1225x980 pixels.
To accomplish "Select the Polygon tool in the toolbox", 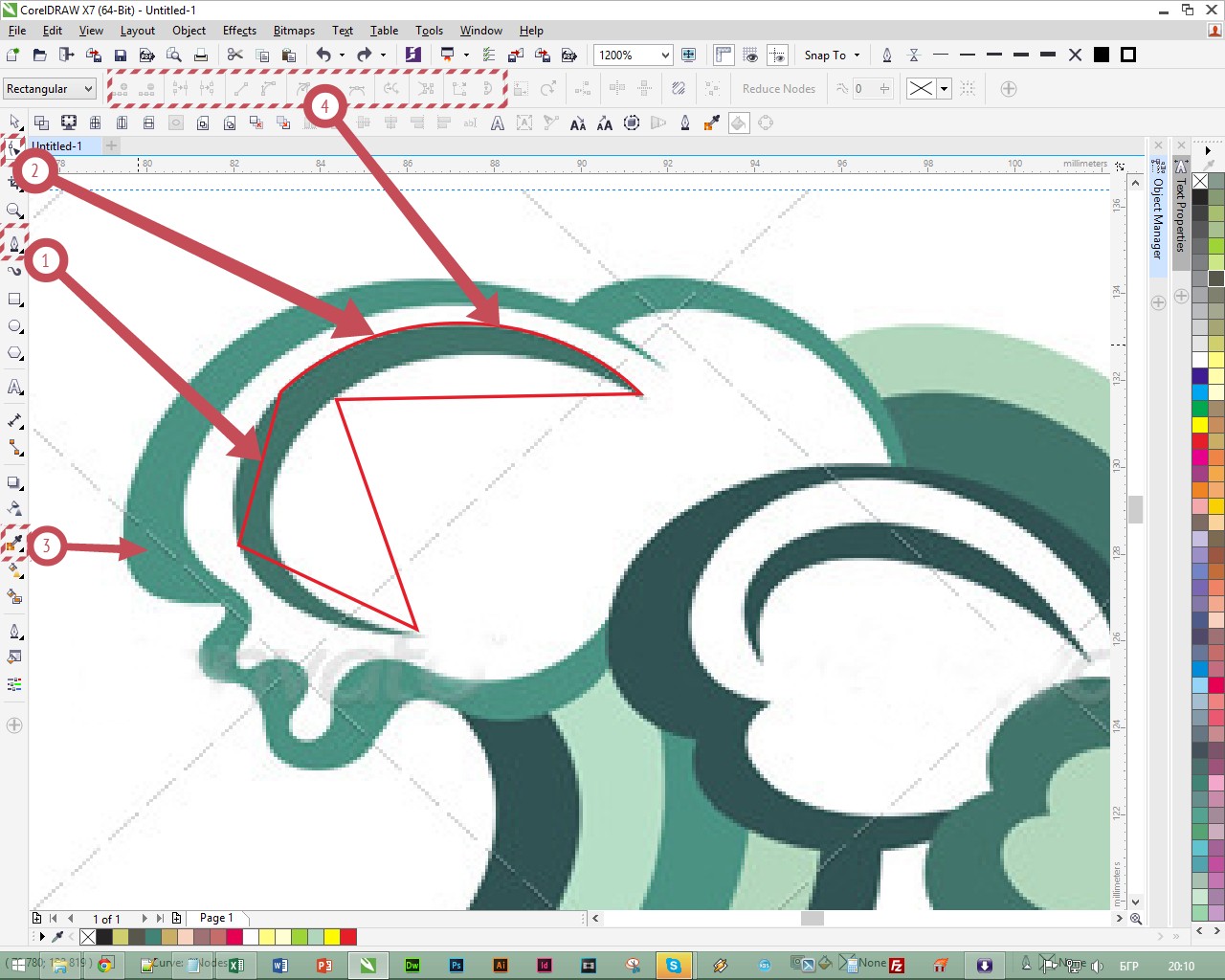I will coord(14,353).
